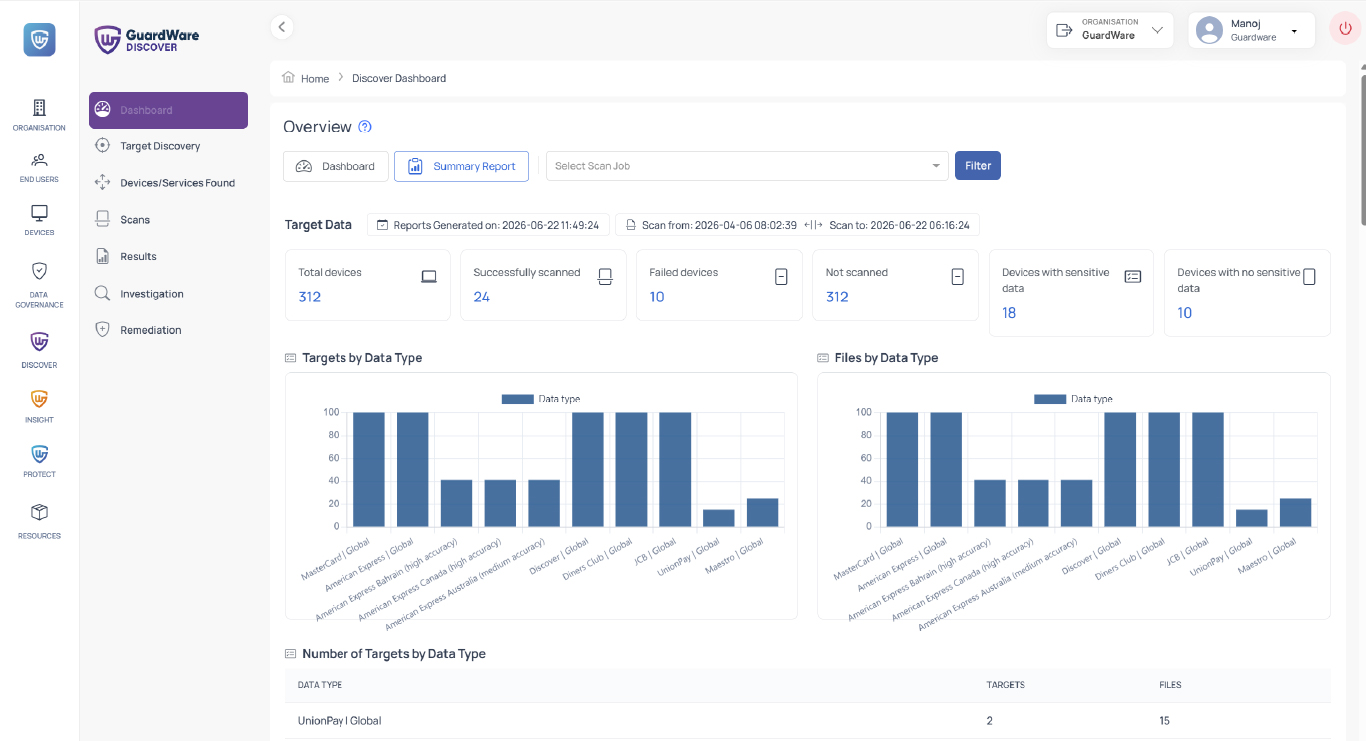Image resolution: width=1366 pixels, height=741 pixels.
Task: Open the Overview help question icon
Action: [x=365, y=127]
